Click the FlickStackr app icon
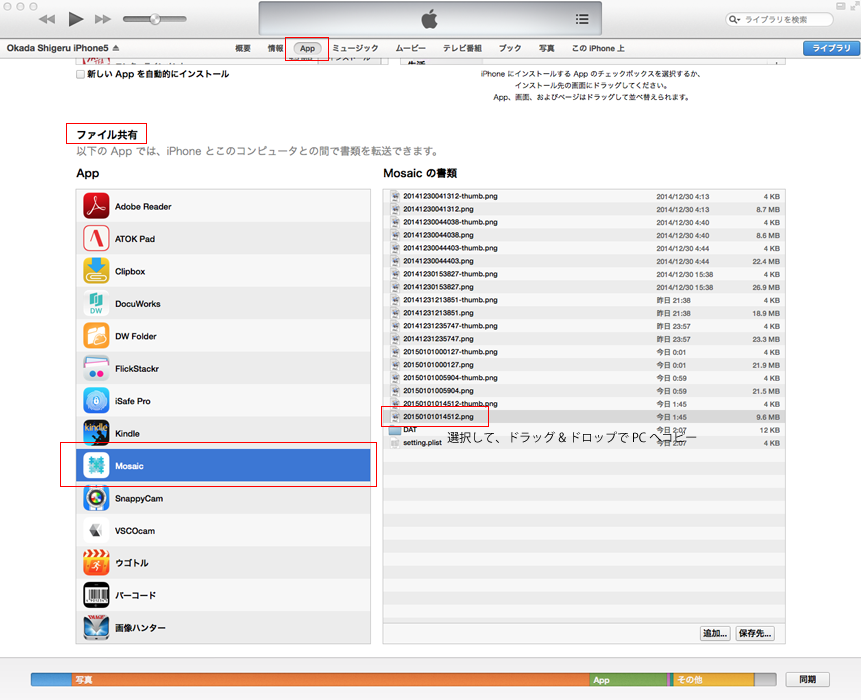 (96, 368)
